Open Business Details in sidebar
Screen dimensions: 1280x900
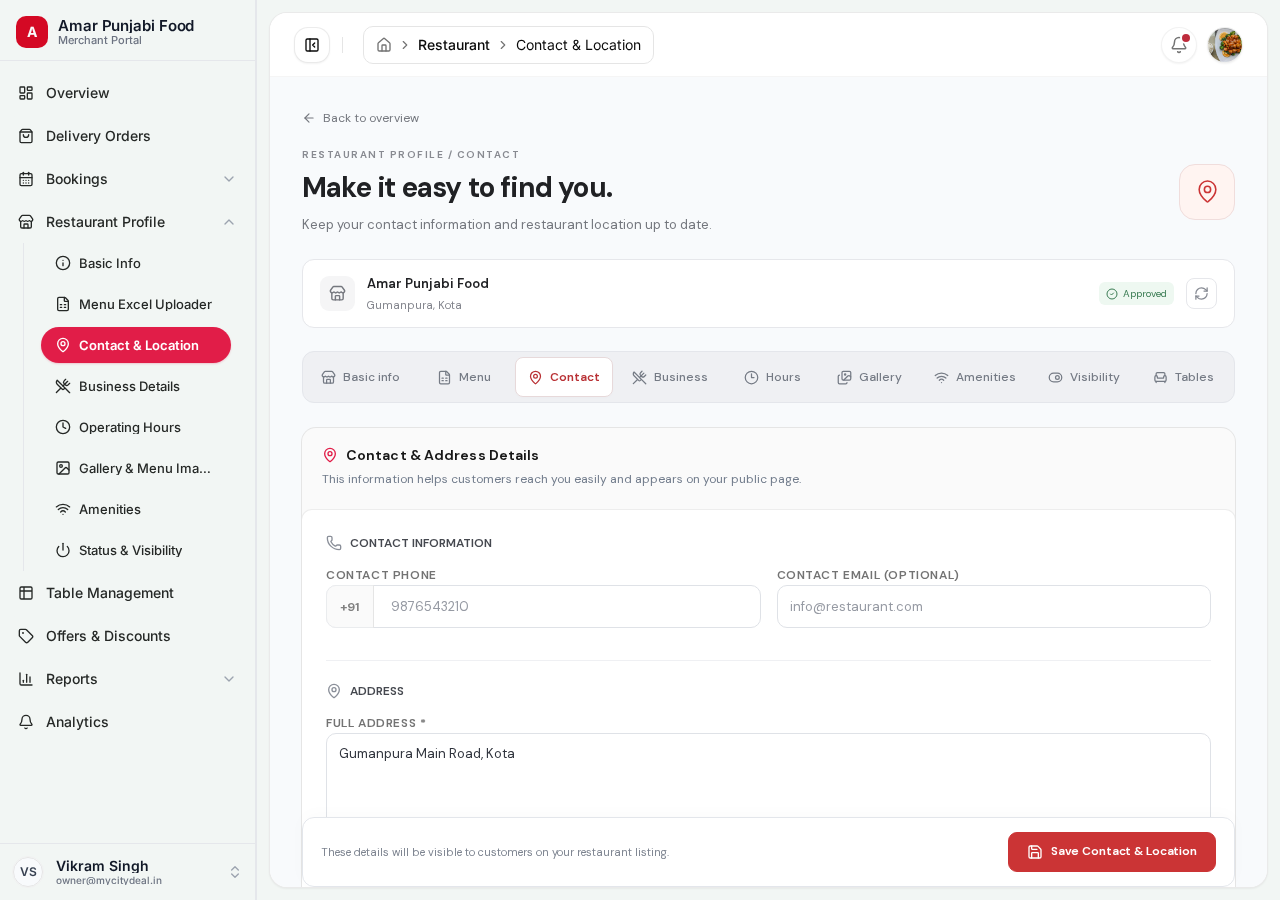click(136, 386)
